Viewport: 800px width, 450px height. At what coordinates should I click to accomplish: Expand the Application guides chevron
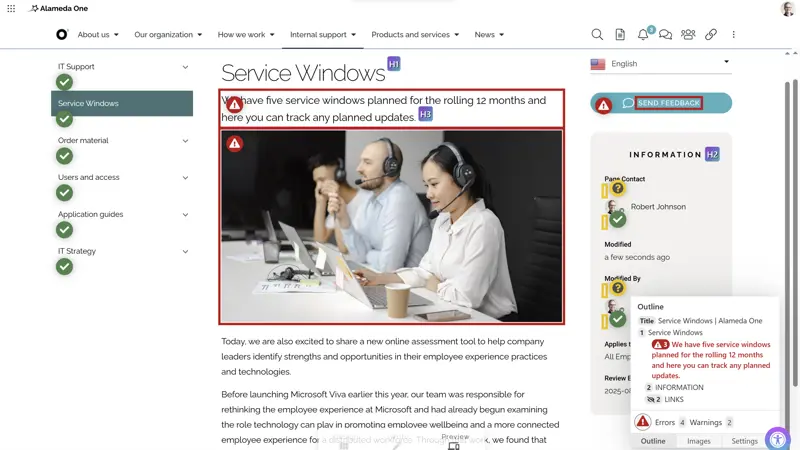click(x=186, y=215)
